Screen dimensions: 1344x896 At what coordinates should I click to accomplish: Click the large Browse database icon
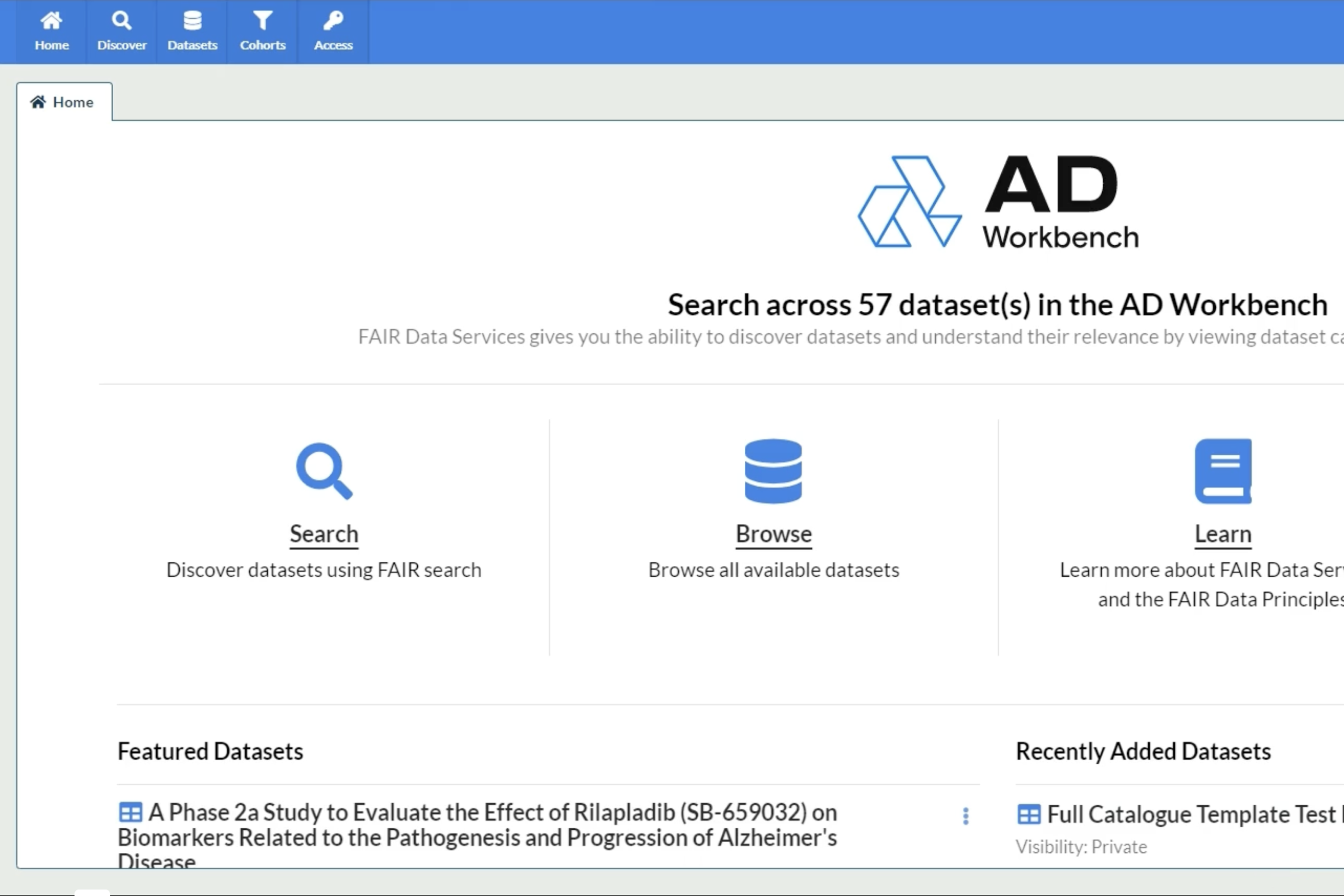[x=773, y=471]
